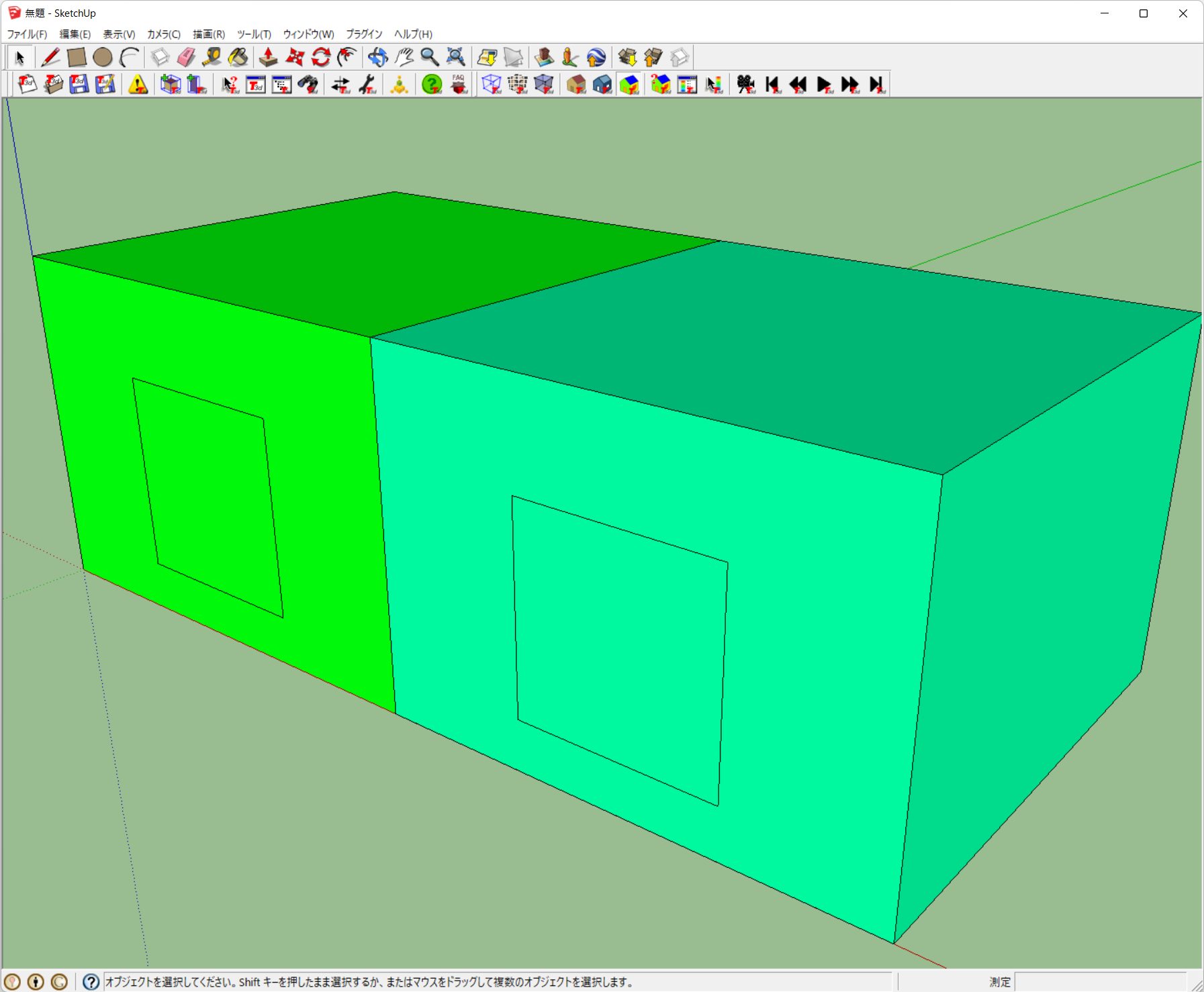This screenshot has height=992, width=1204.
Task: Select the Circle drawing tool
Action: (x=103, y=58)
